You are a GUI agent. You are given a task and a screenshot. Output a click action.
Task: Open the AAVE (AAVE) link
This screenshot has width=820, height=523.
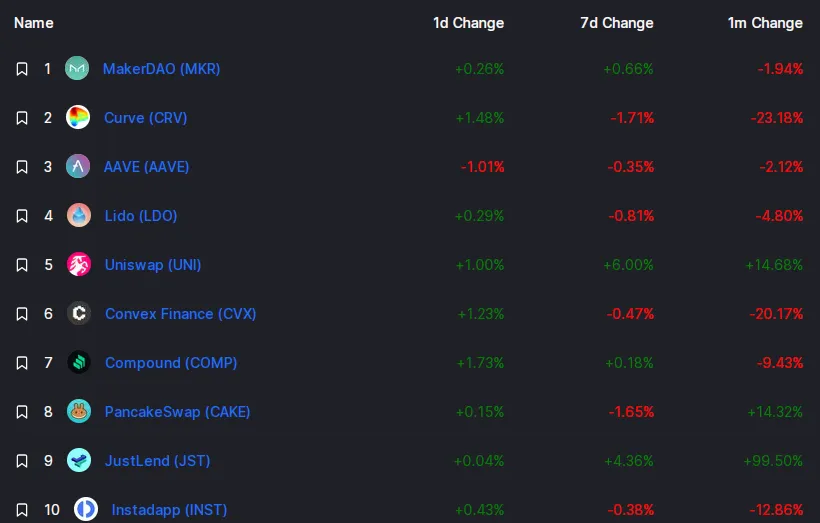tap(146, 167)
